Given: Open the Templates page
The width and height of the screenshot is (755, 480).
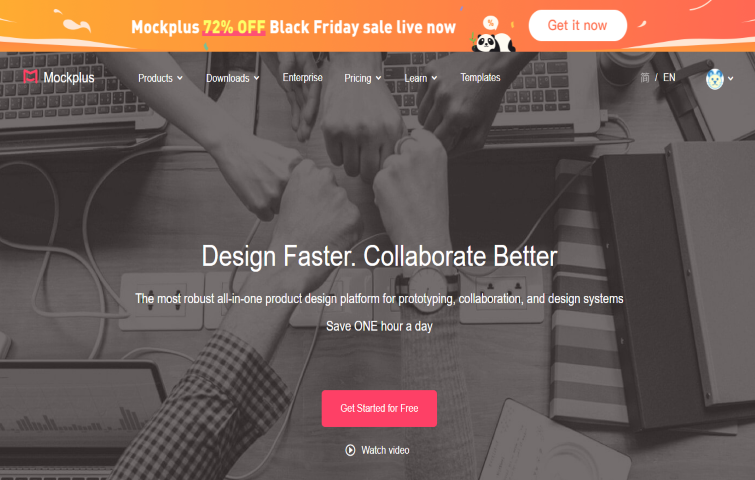Looking at the screenshot, I should pyautogui.click(x=480, y=78).
